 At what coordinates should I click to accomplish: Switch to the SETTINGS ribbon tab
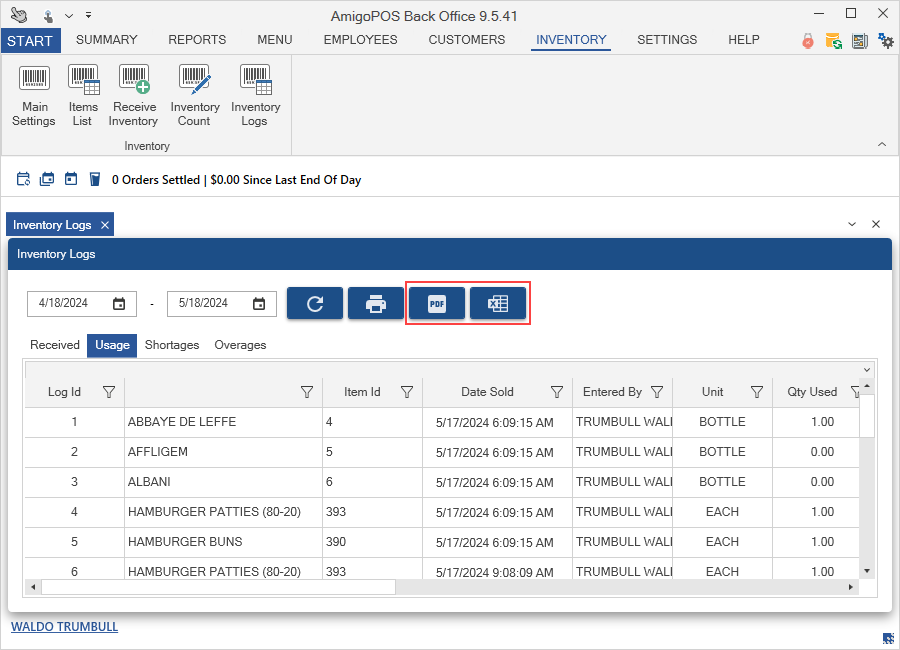coord(667,40)
